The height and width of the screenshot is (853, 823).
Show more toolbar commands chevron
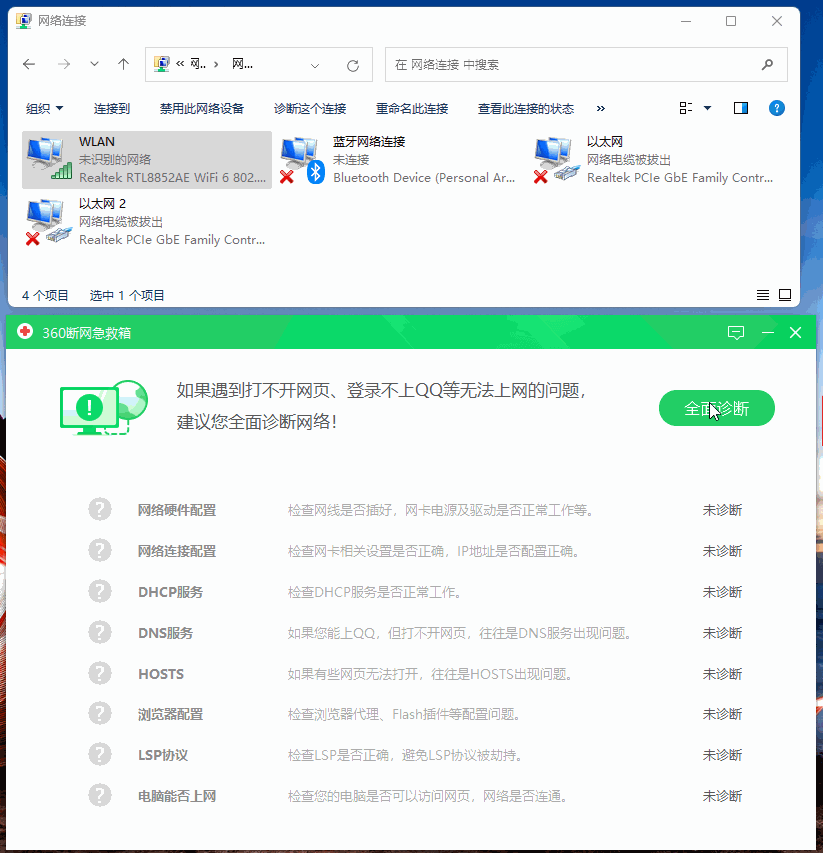[x=601, y=108]
